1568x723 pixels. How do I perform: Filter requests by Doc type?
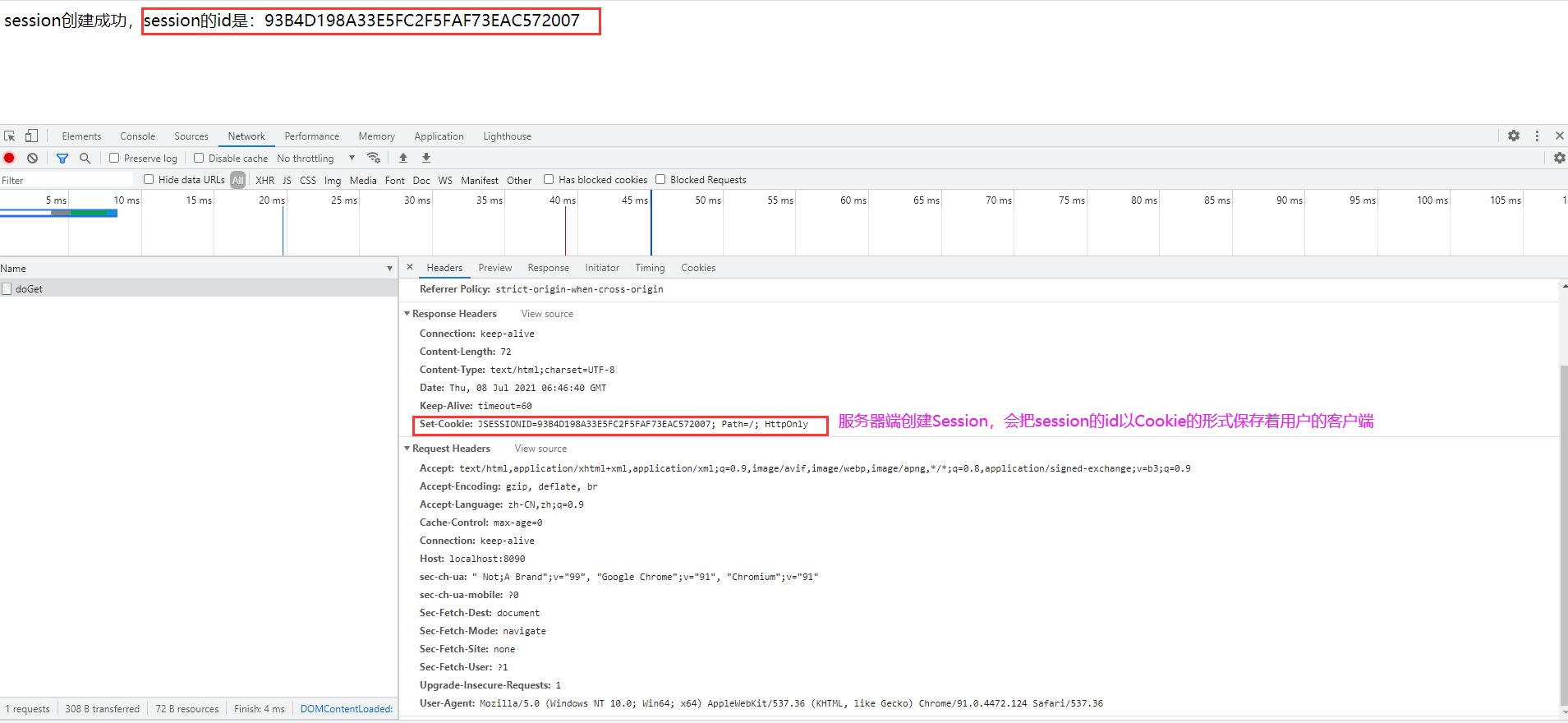tap(421, 180)
